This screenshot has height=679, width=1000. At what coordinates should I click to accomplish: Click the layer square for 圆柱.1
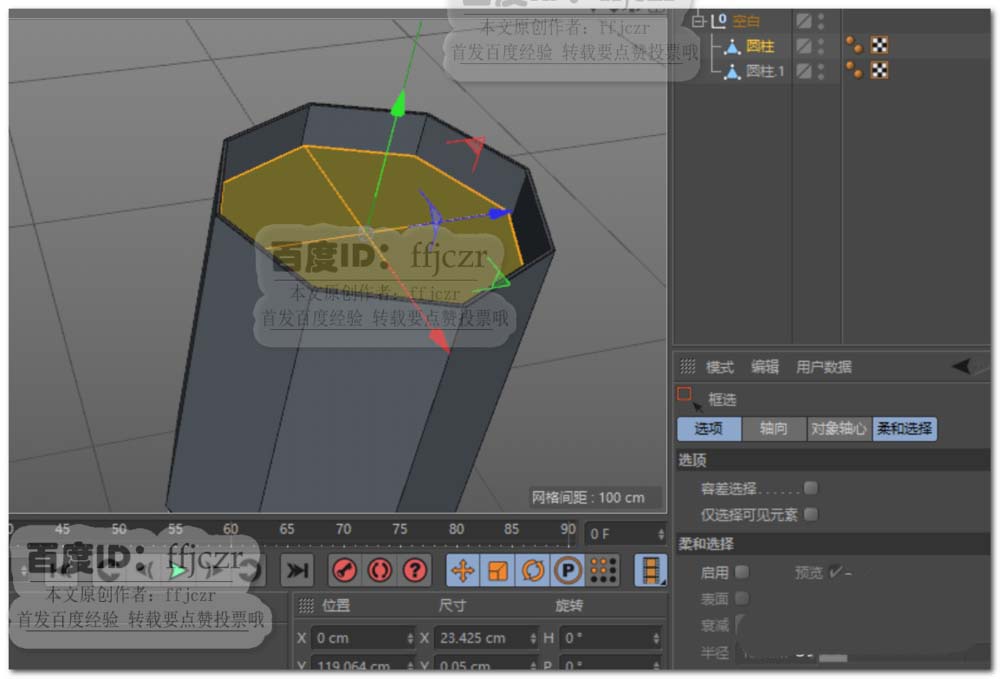point(804,71)
